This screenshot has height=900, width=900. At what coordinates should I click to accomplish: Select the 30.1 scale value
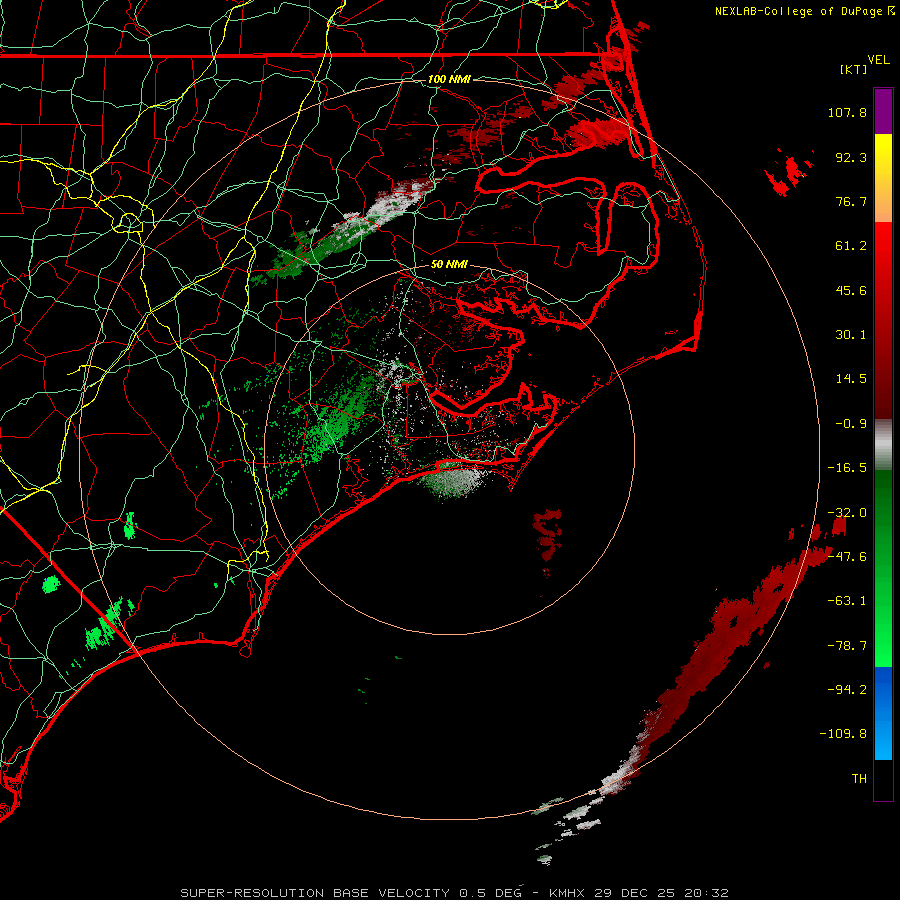point(851,335)
